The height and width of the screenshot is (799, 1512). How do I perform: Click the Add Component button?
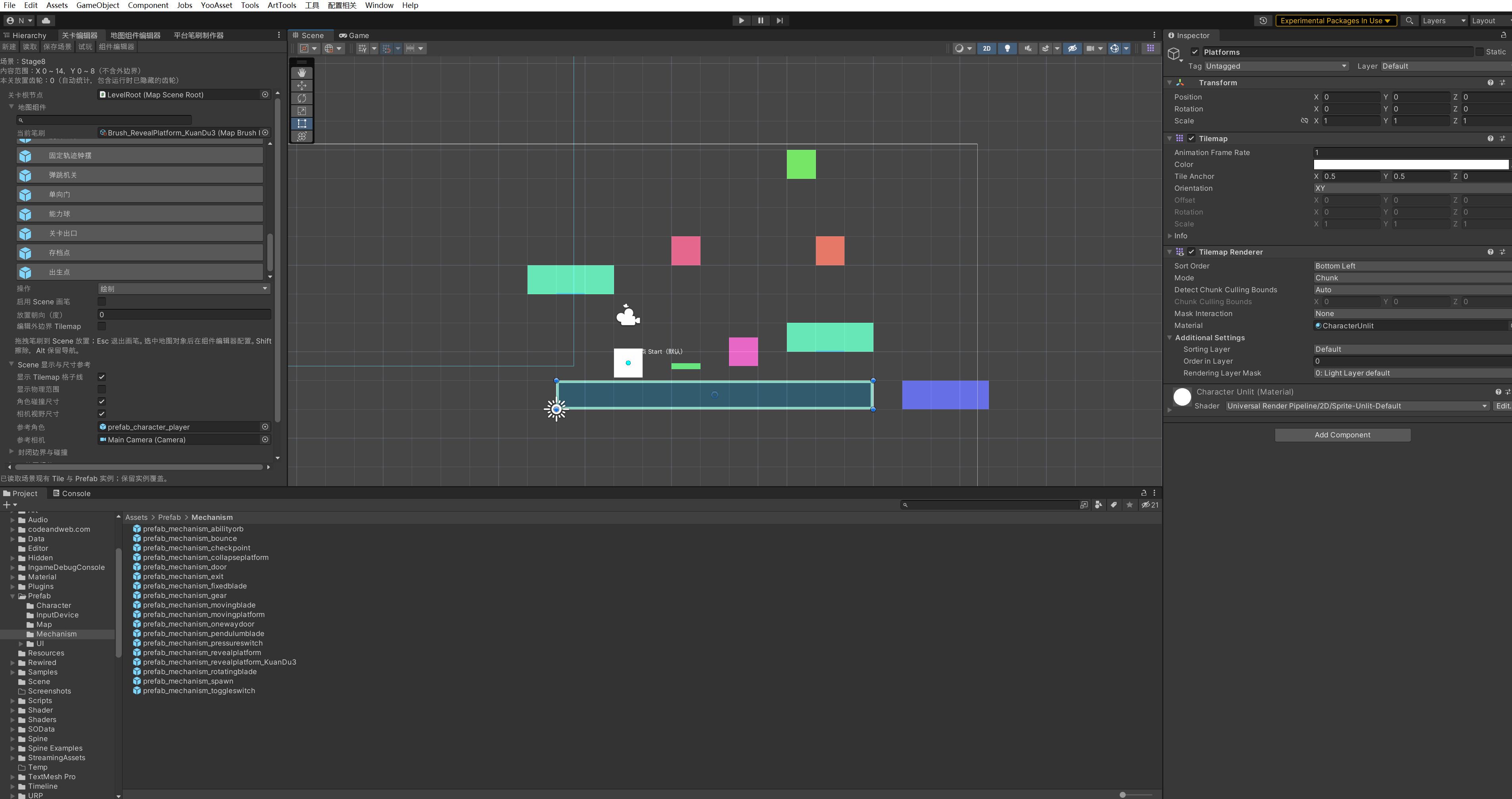pyautogui.click(x=1342, y=435)
